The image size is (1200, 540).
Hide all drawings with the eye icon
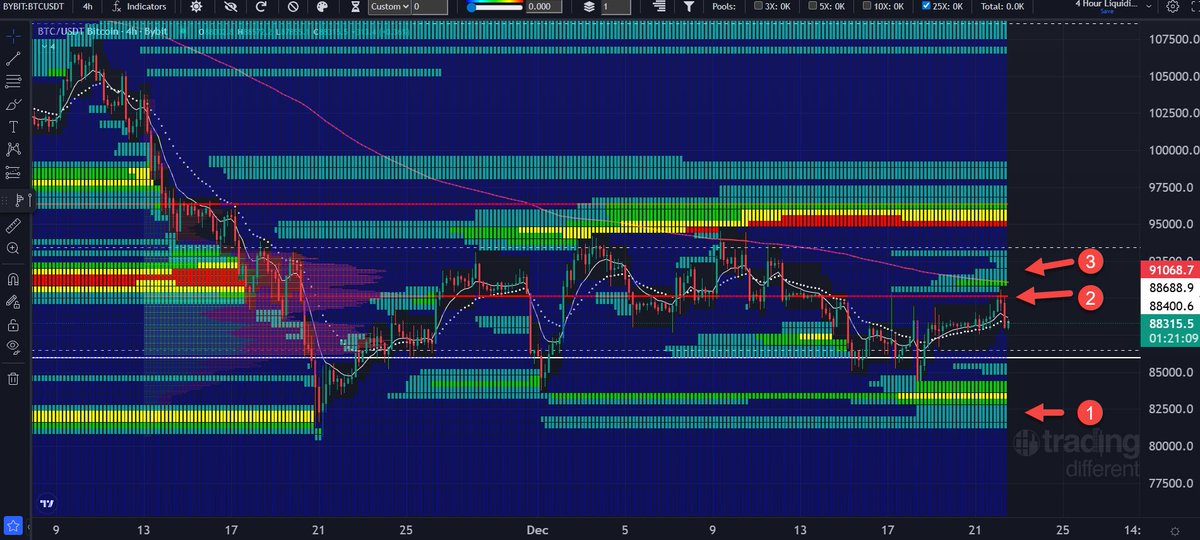click(13, 347)
